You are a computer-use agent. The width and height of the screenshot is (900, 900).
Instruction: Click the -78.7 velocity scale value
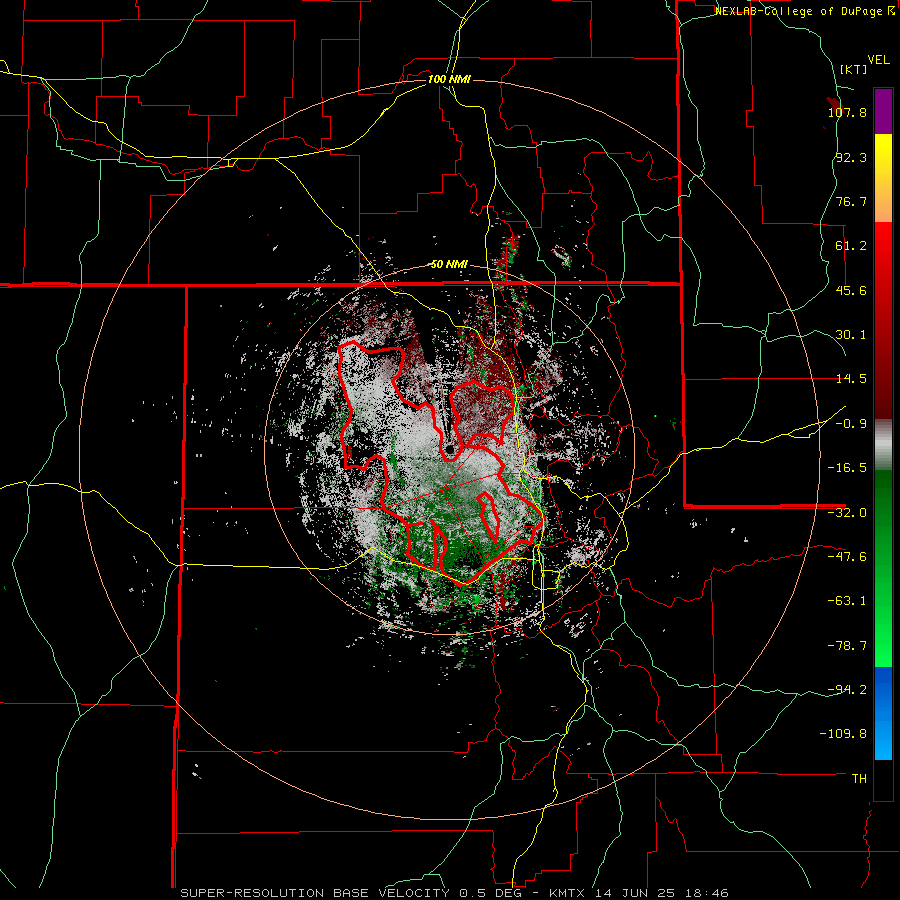(x=847, y=646)
